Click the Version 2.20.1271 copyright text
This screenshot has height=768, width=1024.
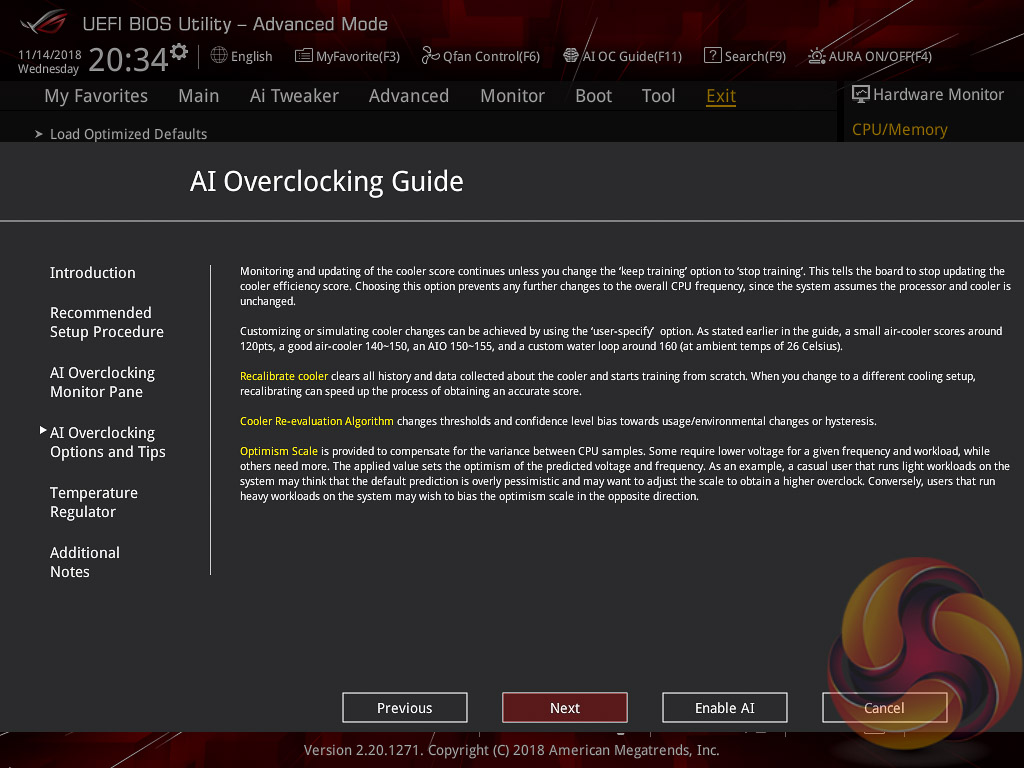[511, 750]
